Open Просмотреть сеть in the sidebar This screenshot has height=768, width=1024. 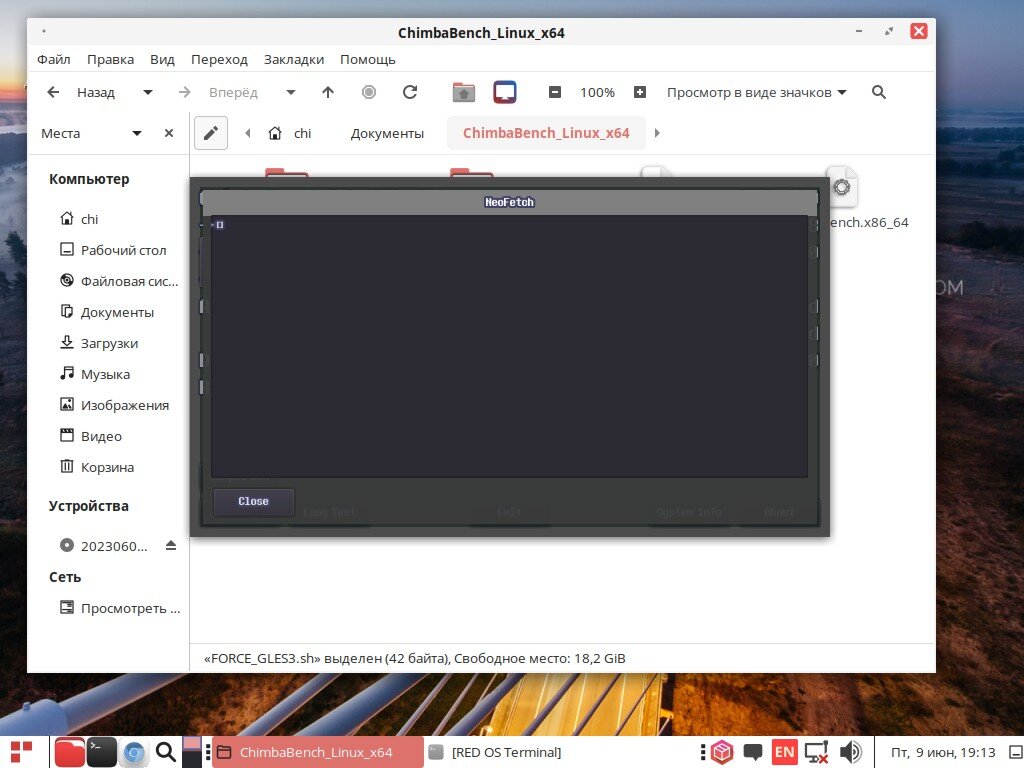click(x=120, y=609)
